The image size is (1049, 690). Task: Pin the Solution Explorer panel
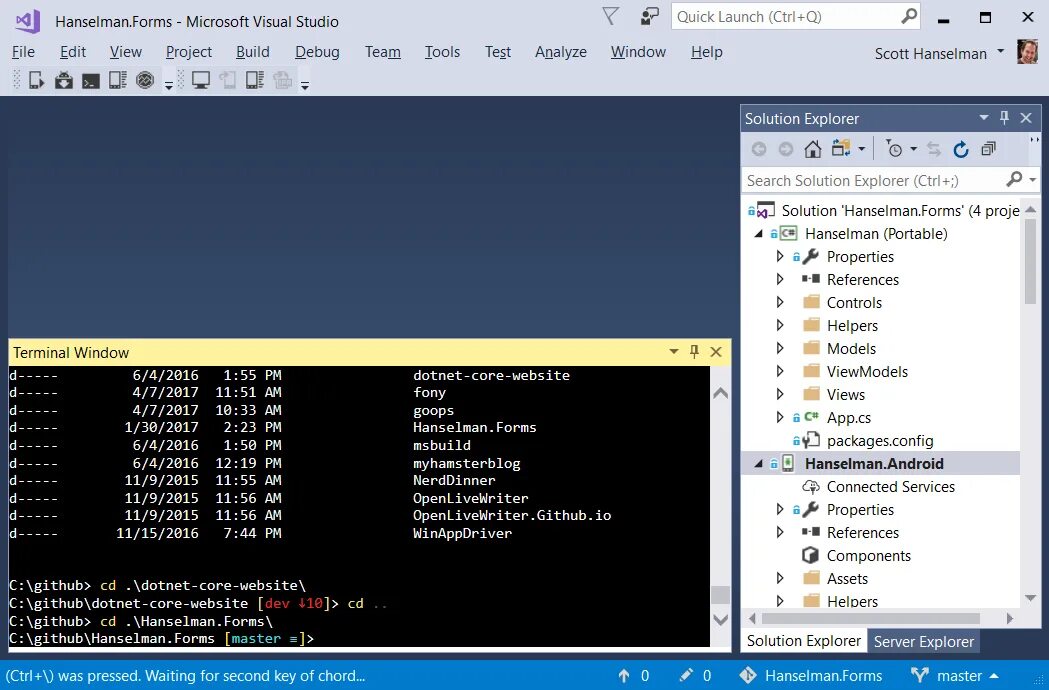point(1004,118)
